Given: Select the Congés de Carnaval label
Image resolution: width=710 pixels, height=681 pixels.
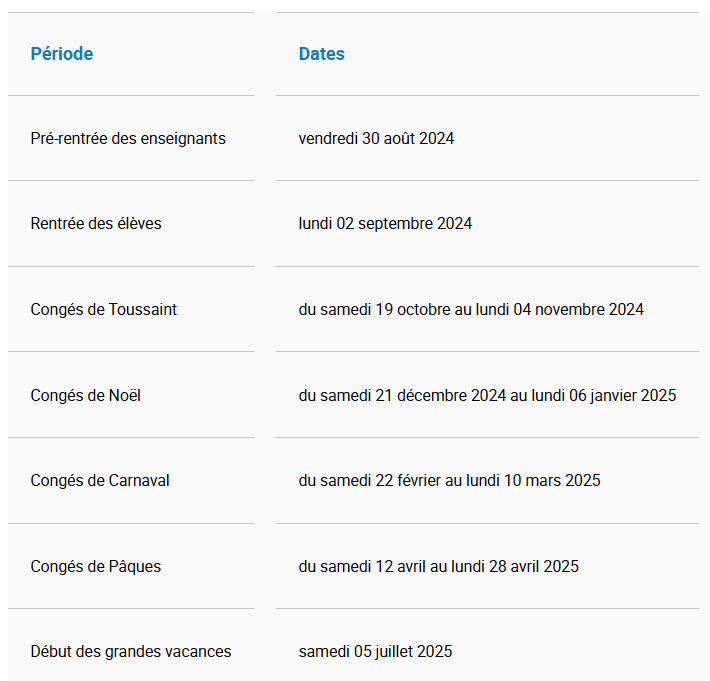Looking at the screenshot, I should click(100, 480).
